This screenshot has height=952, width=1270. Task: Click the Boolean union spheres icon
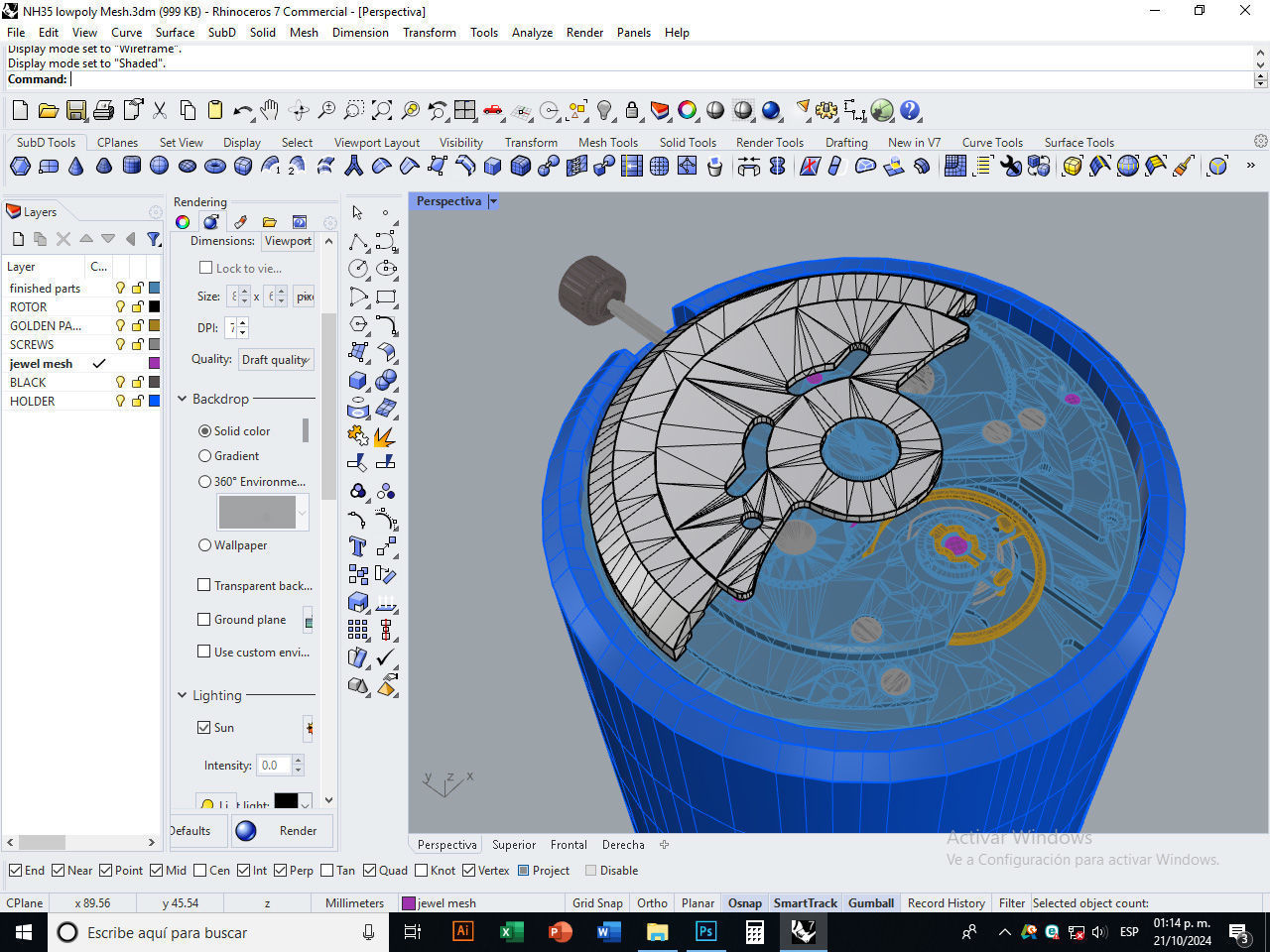coord(386,380)
